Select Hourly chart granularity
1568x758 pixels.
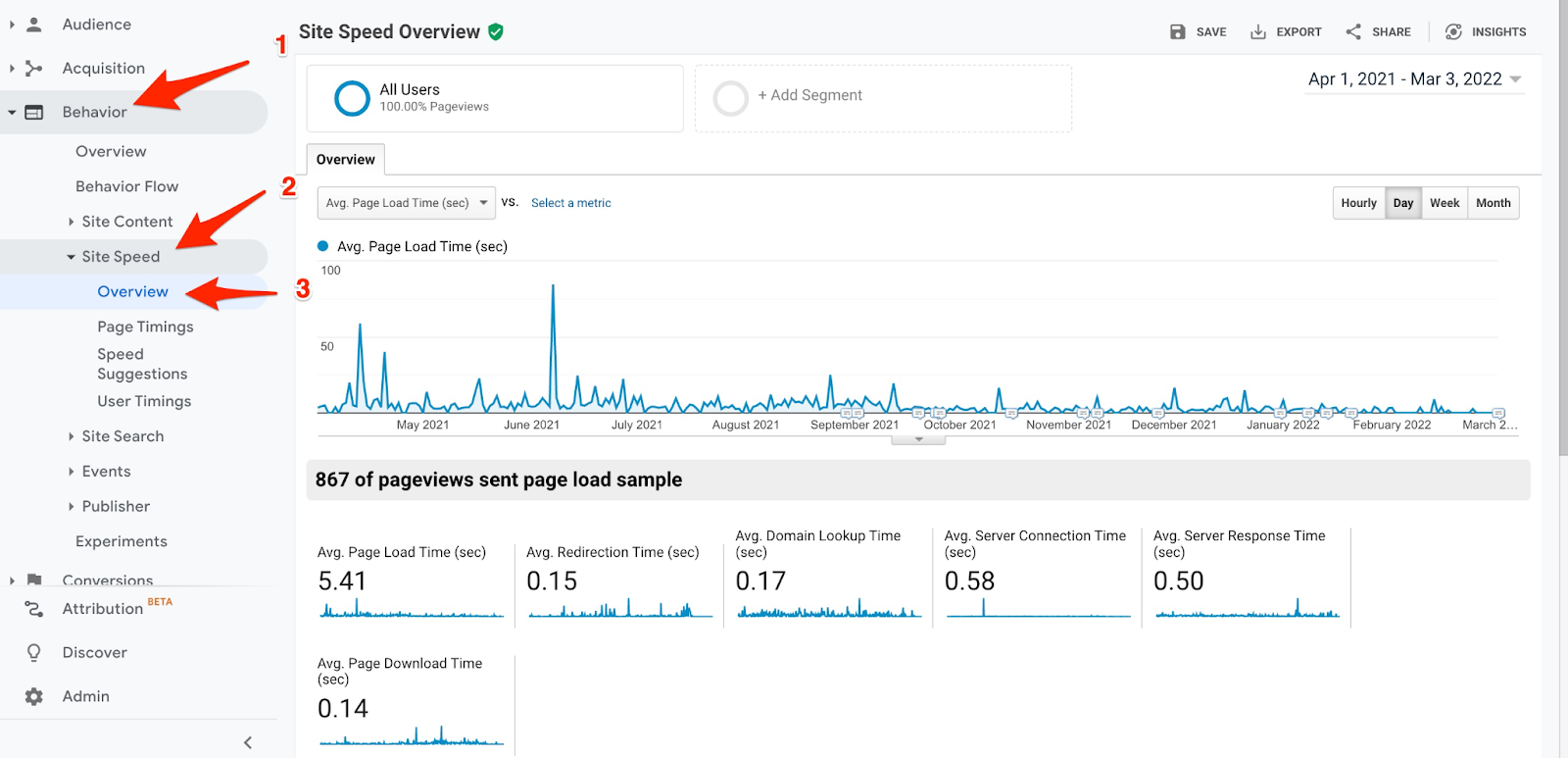coord(1358,203)
